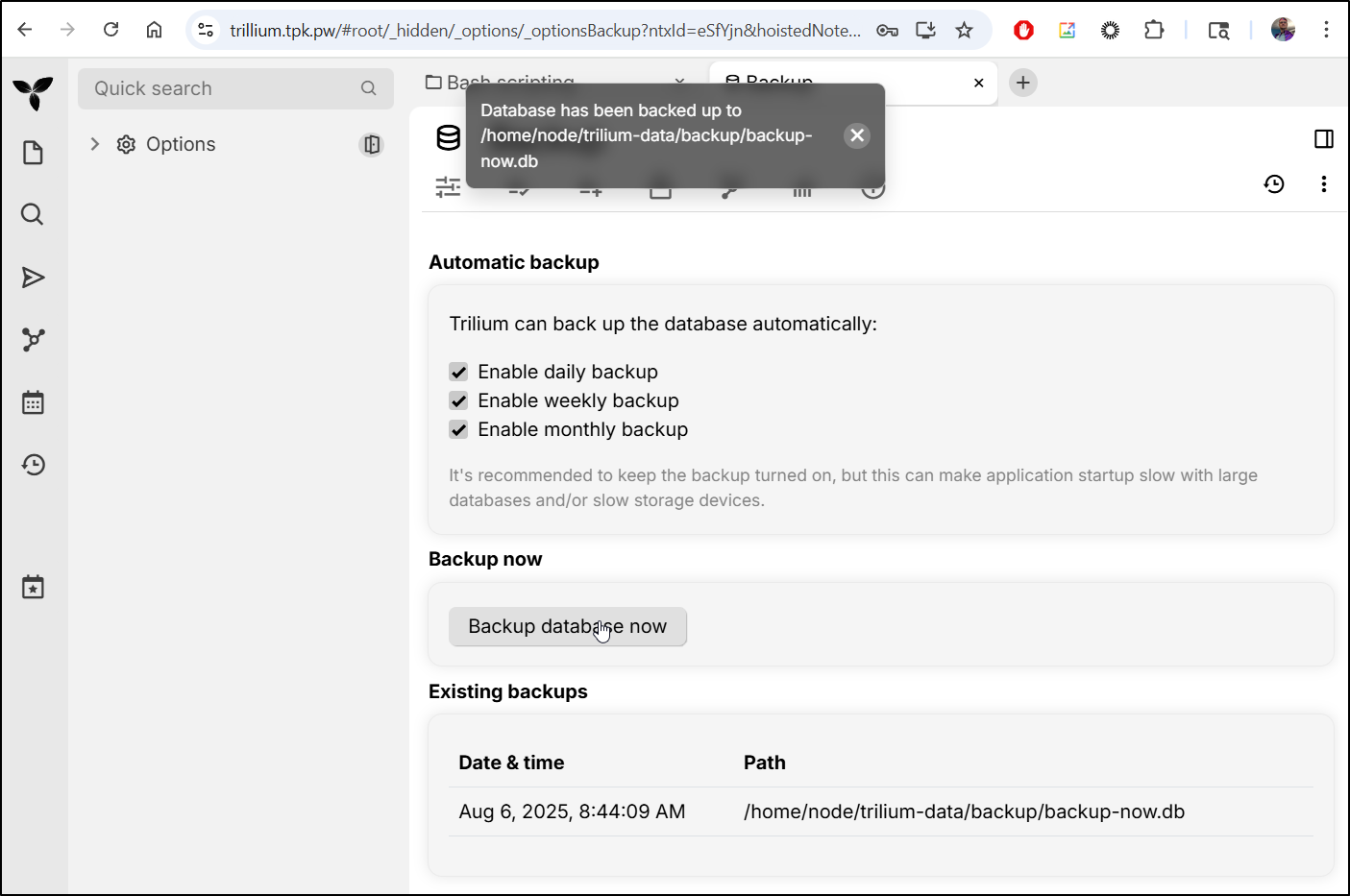Add a new tab with plus button
The height and width of the screenshot is (896, 1350).
[1023, 83]
